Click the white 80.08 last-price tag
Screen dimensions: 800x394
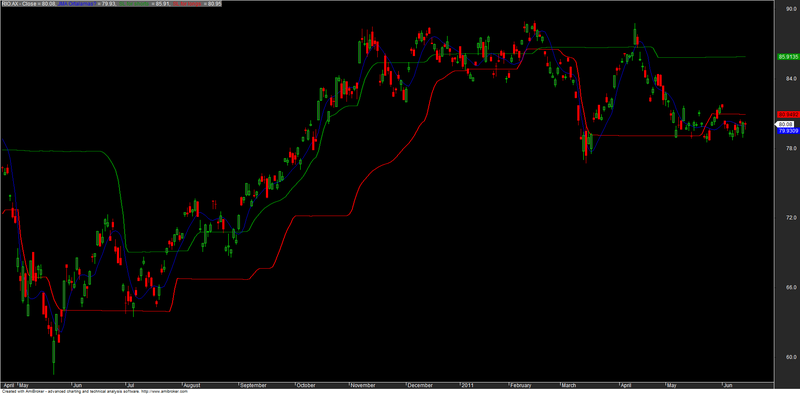785,124
